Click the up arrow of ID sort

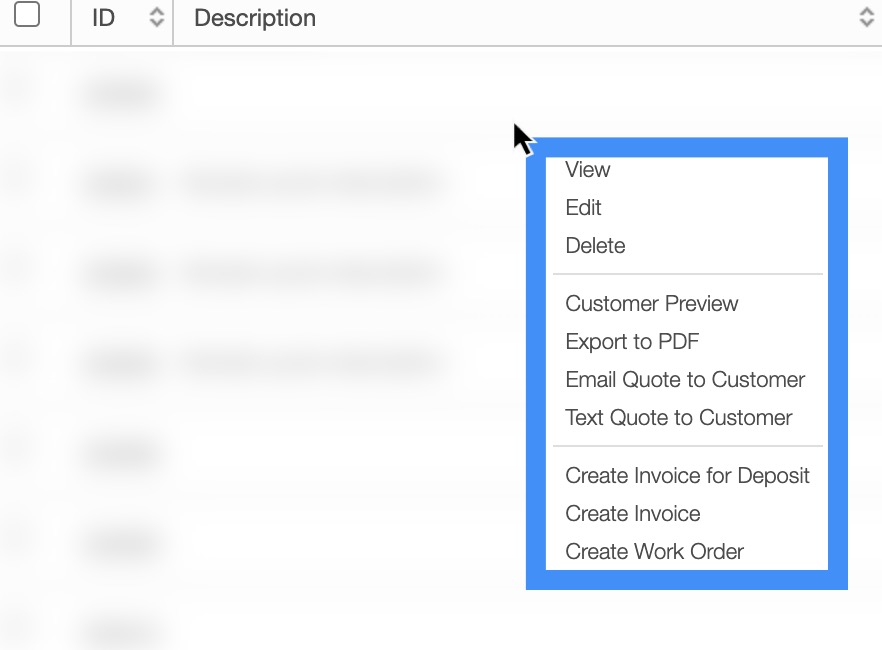[x=156, y=11]
